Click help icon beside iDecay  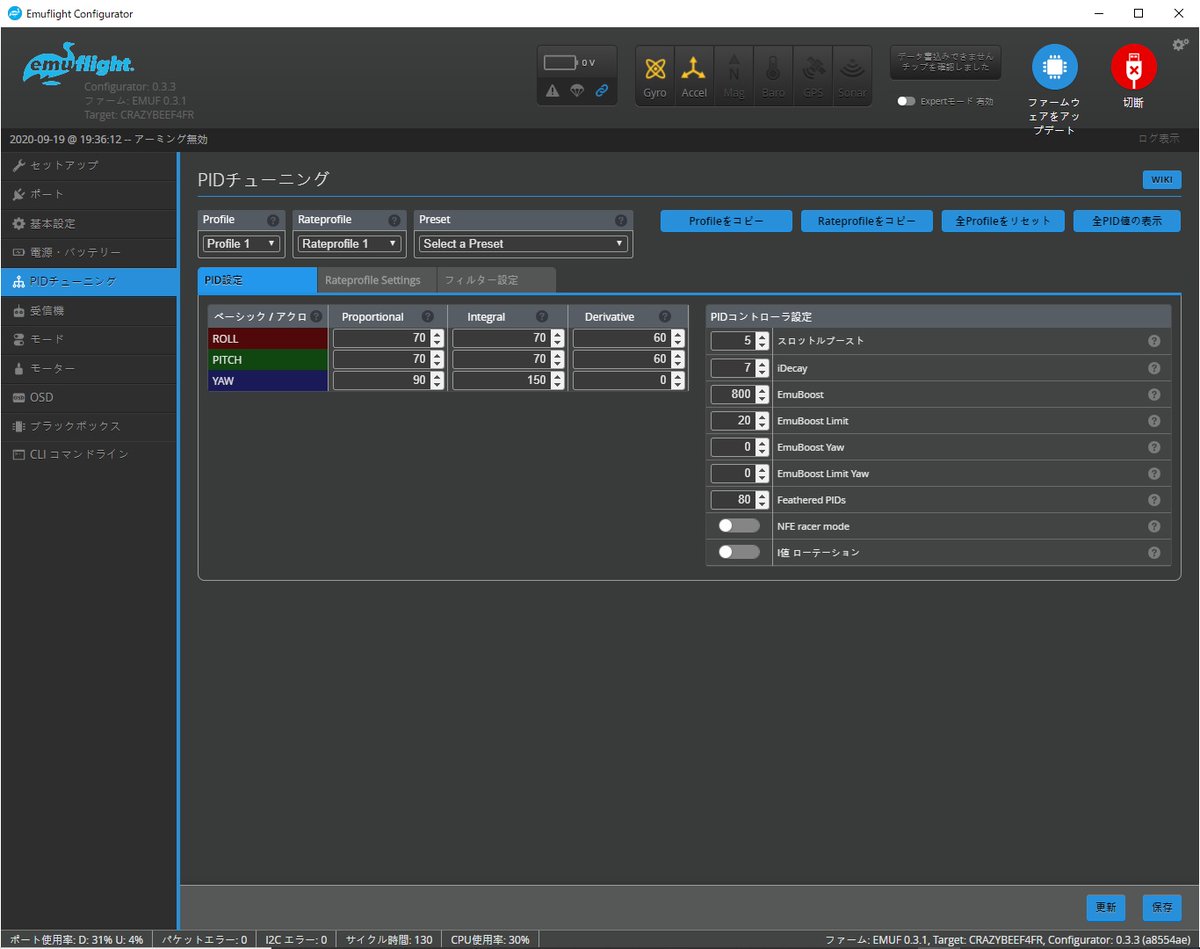pos(1154,368)
